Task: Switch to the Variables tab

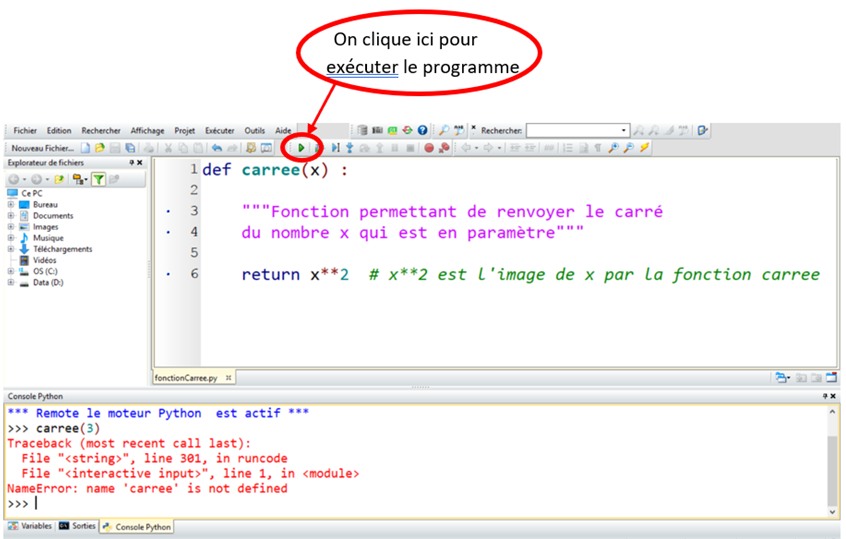Action: (30, 526)
